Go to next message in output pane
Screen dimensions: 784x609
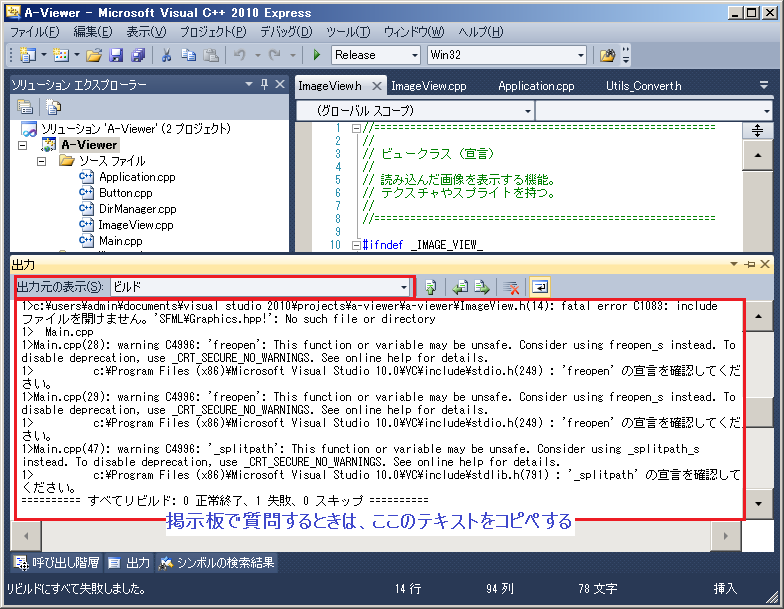coord(482,287)
